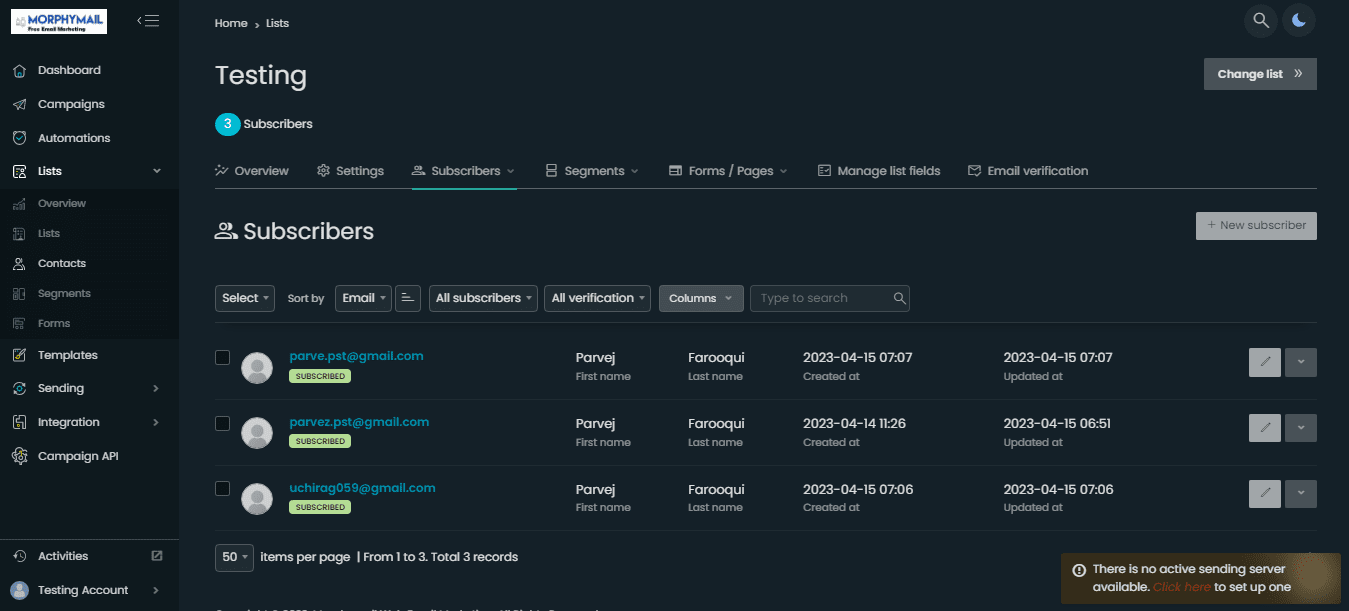Check the box for uchirag059@gmail.com
This screenshot has width=1349, height=611.
pos(223,489)
